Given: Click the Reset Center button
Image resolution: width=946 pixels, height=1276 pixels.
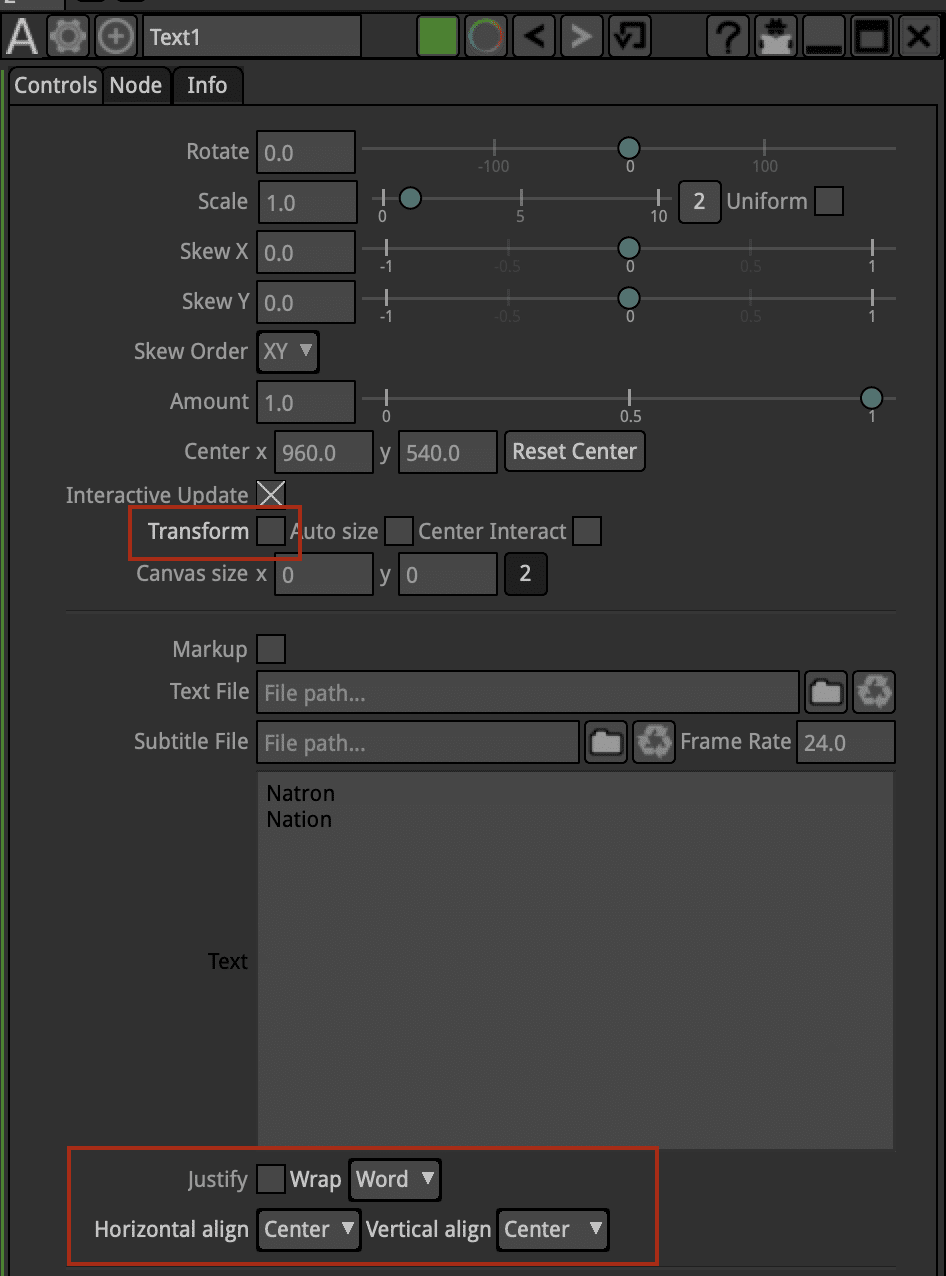Looking at the screenshot, I should (x=575, y=451).
